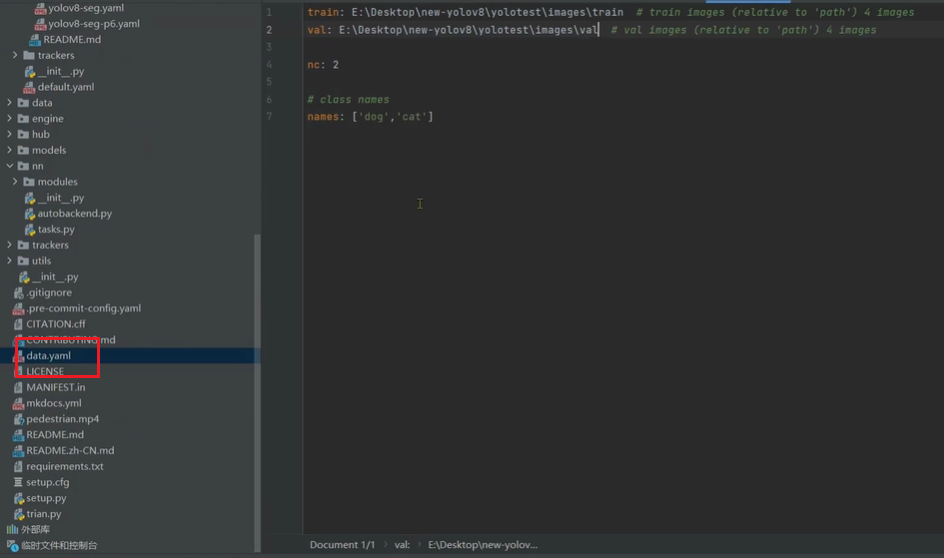Click line number 7 in gutter
The height and width of the screenshot is (558, 944).
click(x=269, y=117)
